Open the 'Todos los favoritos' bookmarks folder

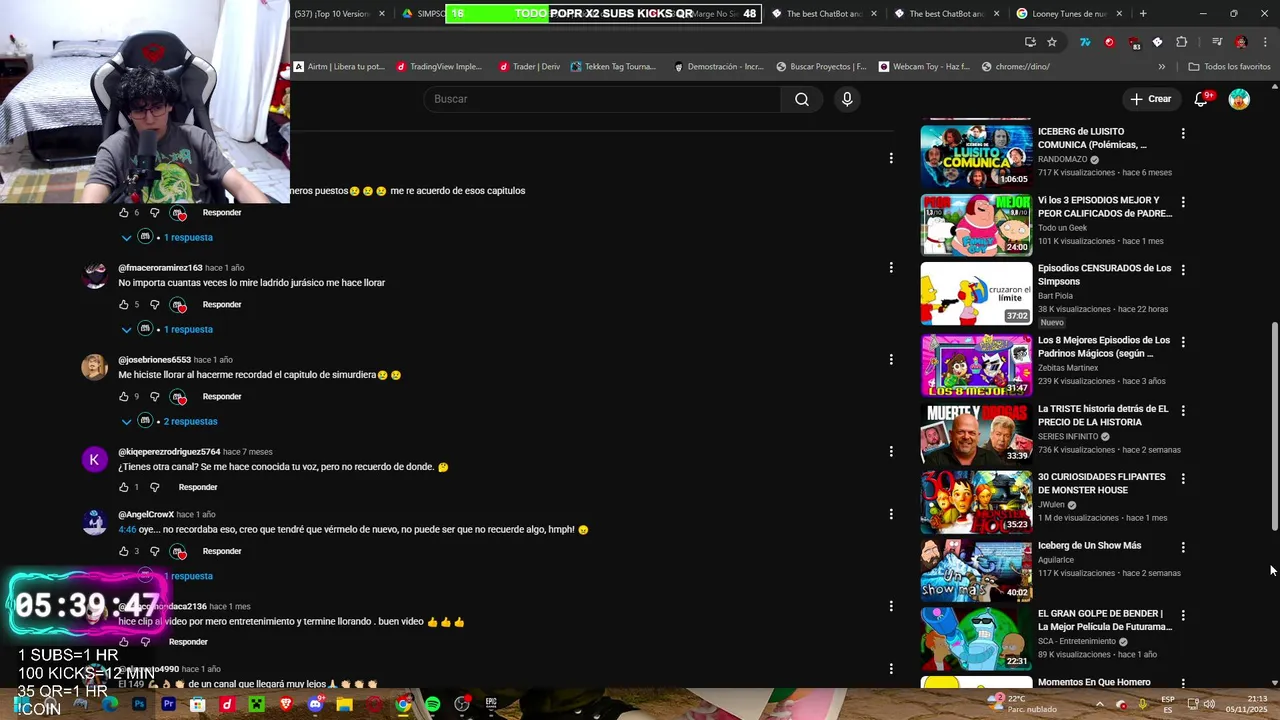1229,67
